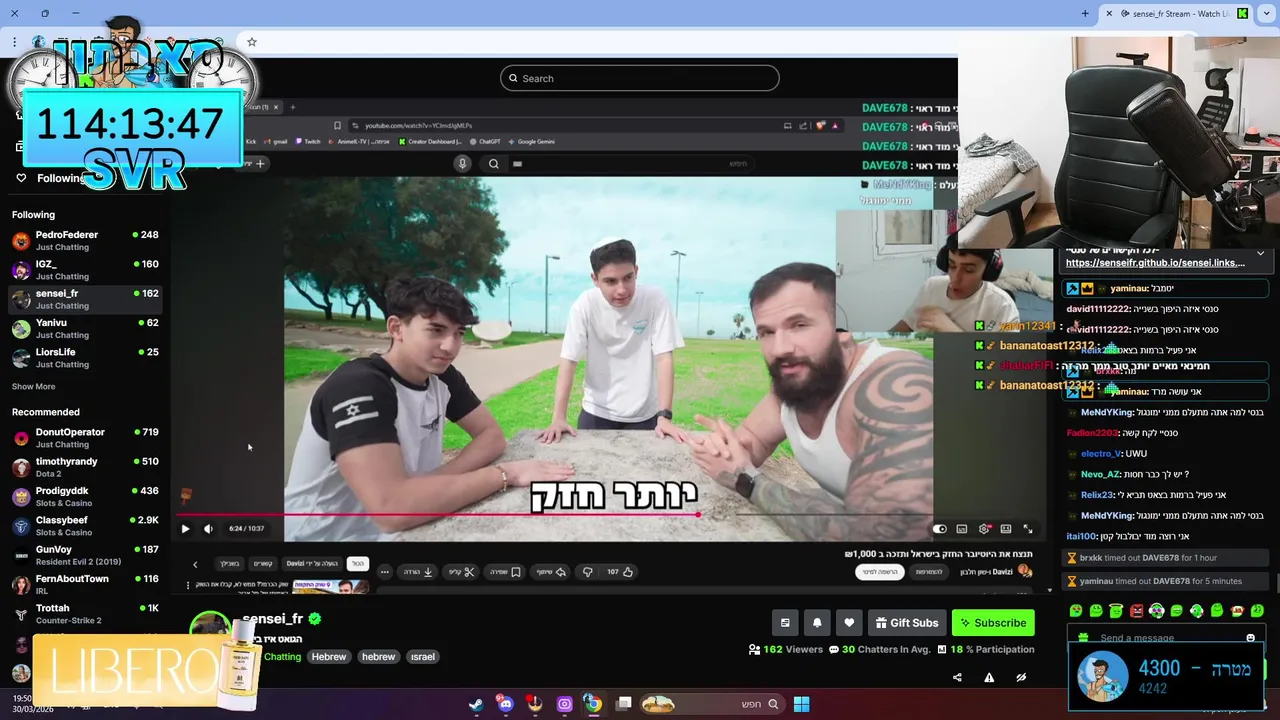Open ChatGPT bookmark in embedded browser
The height and width of the screenshot is (720, 1280).
coord(484,142)
